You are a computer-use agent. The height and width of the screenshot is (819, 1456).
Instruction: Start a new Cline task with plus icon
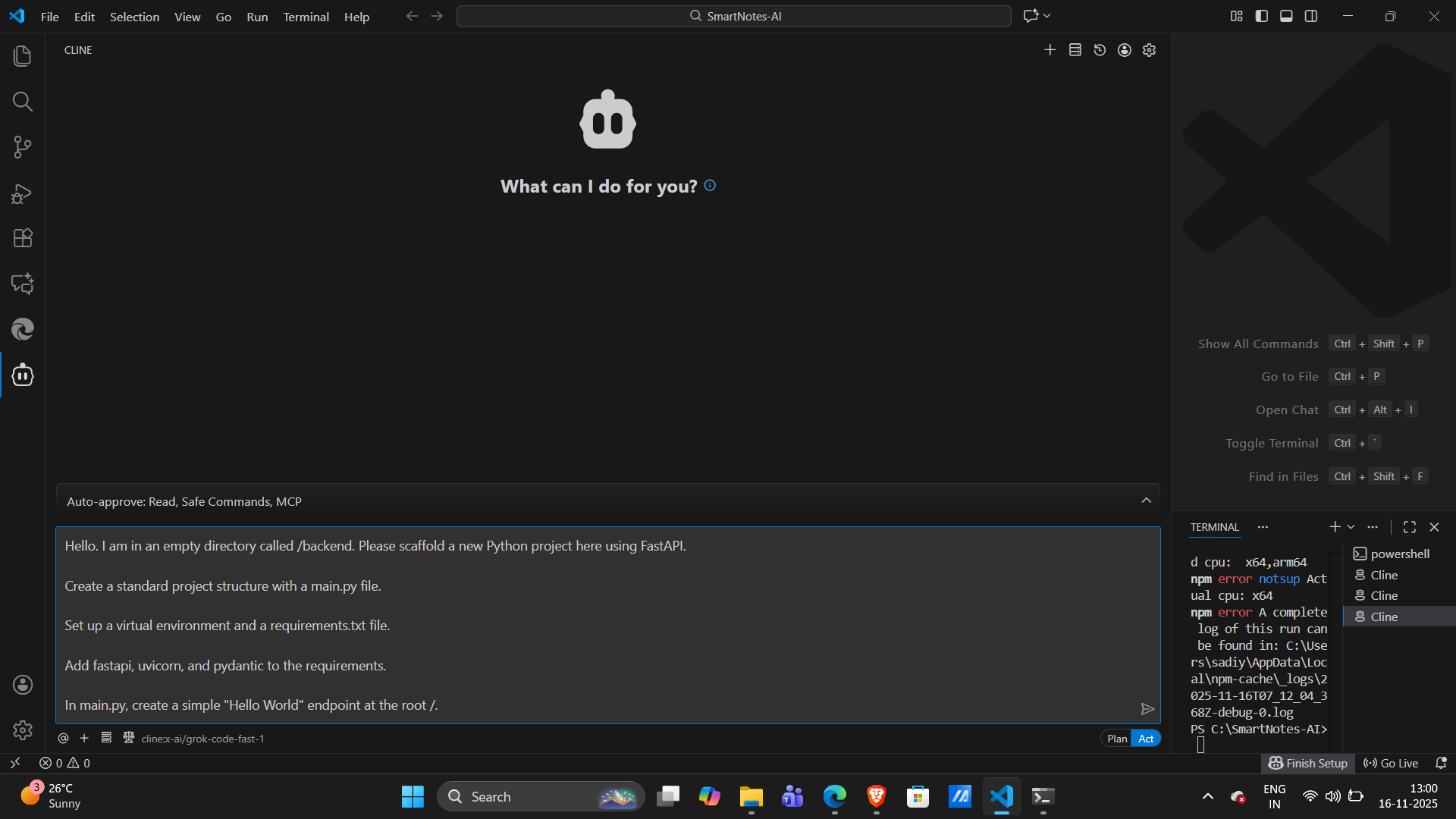[1050, 50]
